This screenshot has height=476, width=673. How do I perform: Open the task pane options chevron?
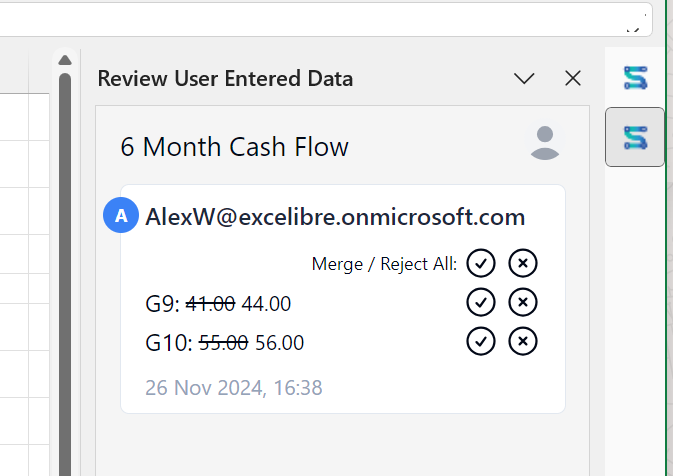click(524, 78)
